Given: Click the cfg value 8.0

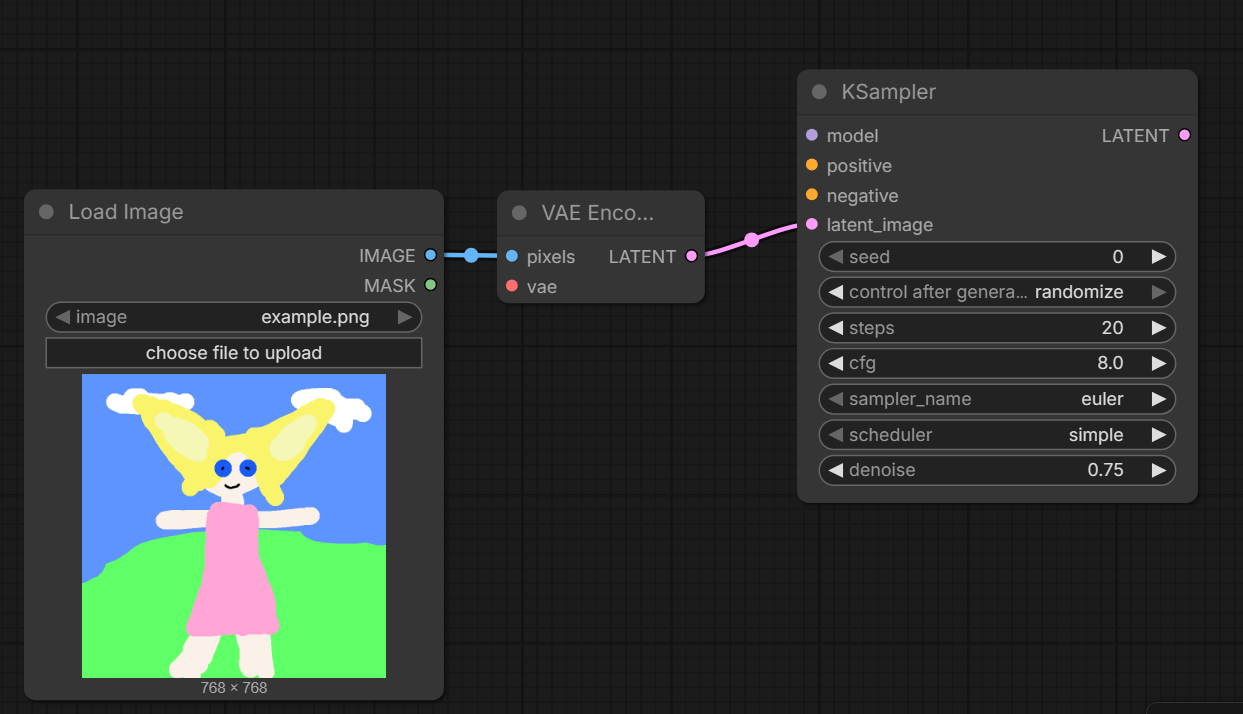Looking at the screenshot, I should point(1110,363).
